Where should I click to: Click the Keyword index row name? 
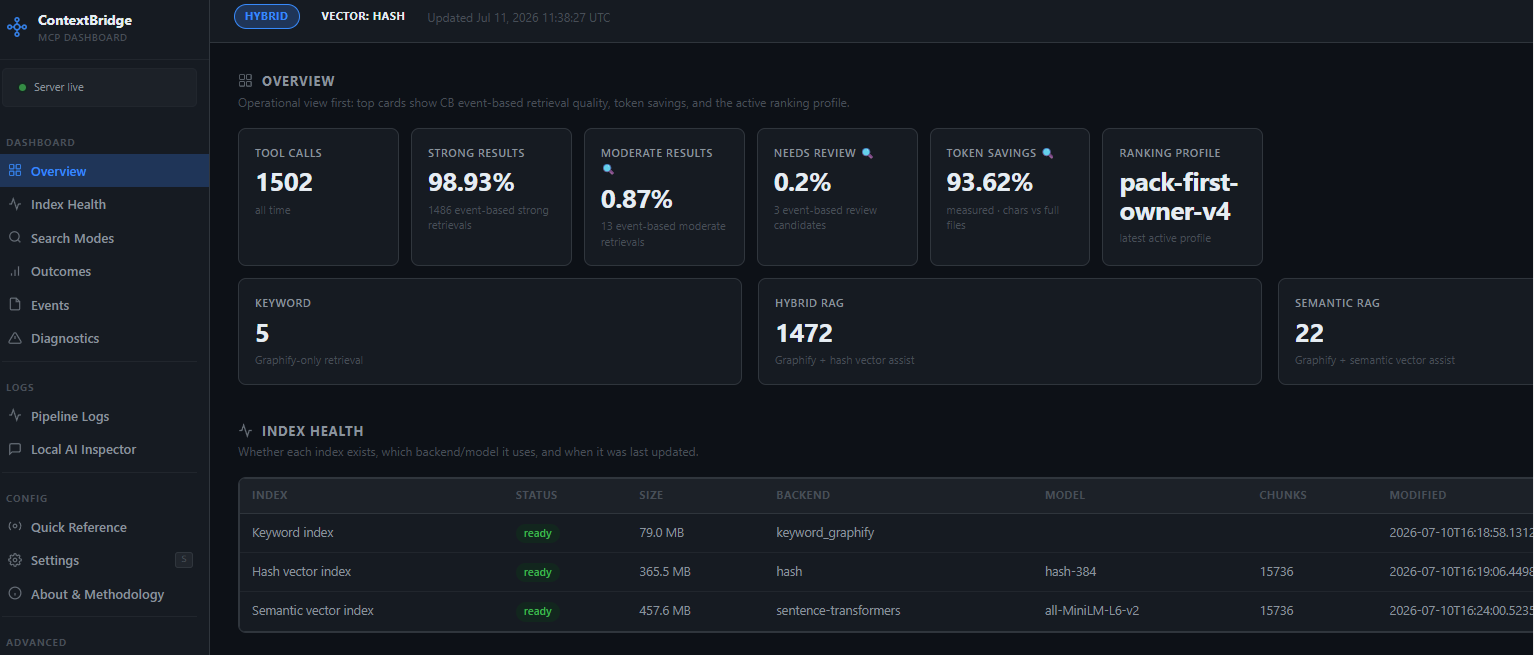(x=293, y=533)
